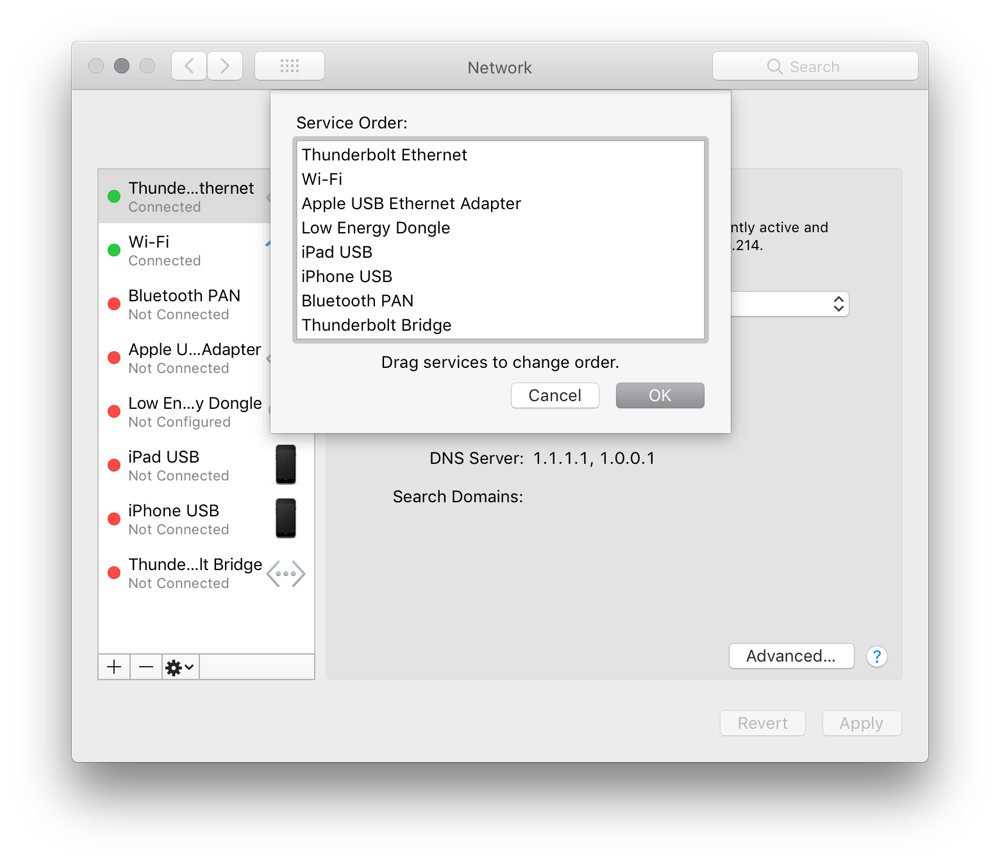Select Apple U...Adapter service in sidebar
The height and width of the screenshot is (865, 1000).
184,358
